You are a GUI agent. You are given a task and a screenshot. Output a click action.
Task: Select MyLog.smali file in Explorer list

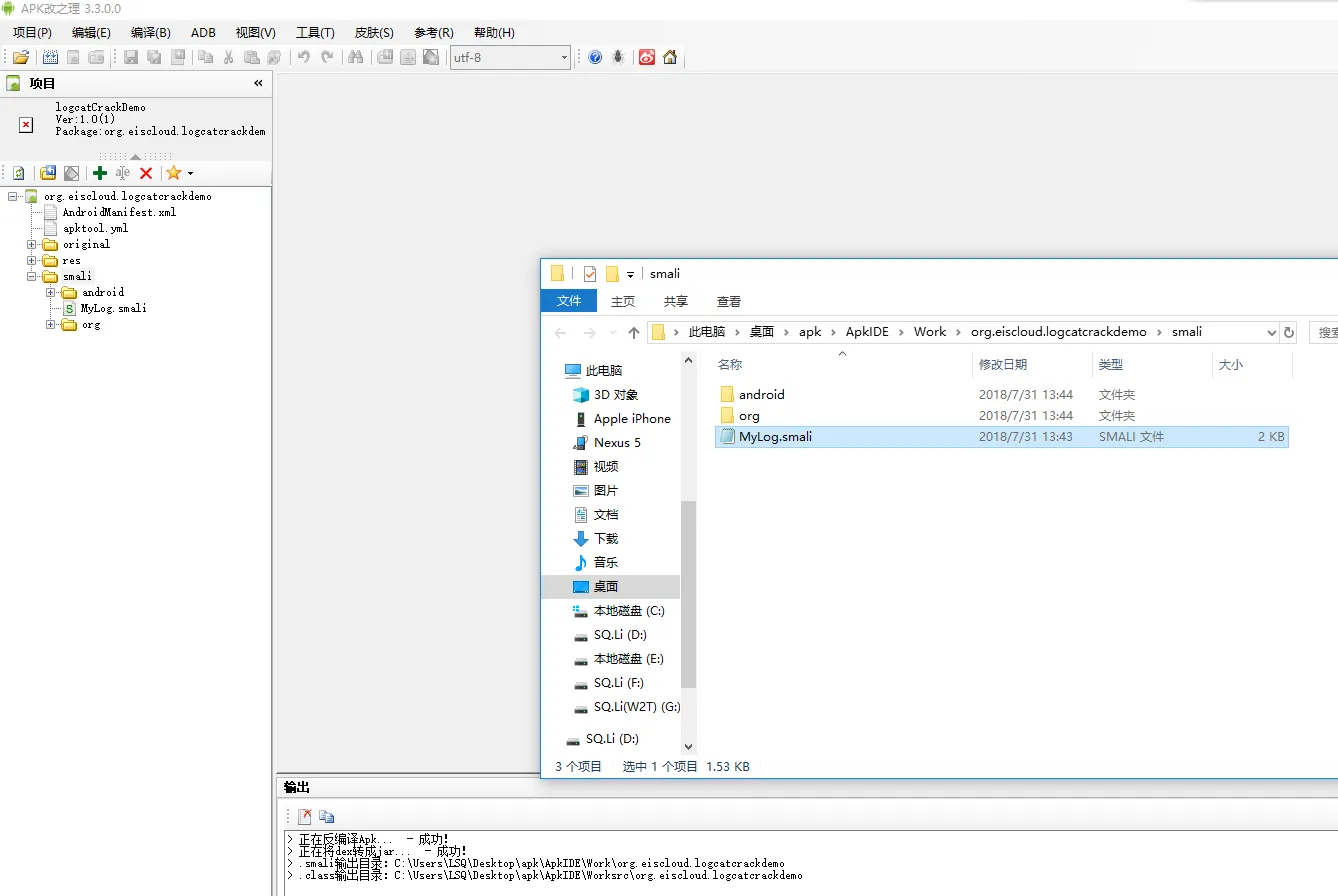click(x=1001, y=437)
